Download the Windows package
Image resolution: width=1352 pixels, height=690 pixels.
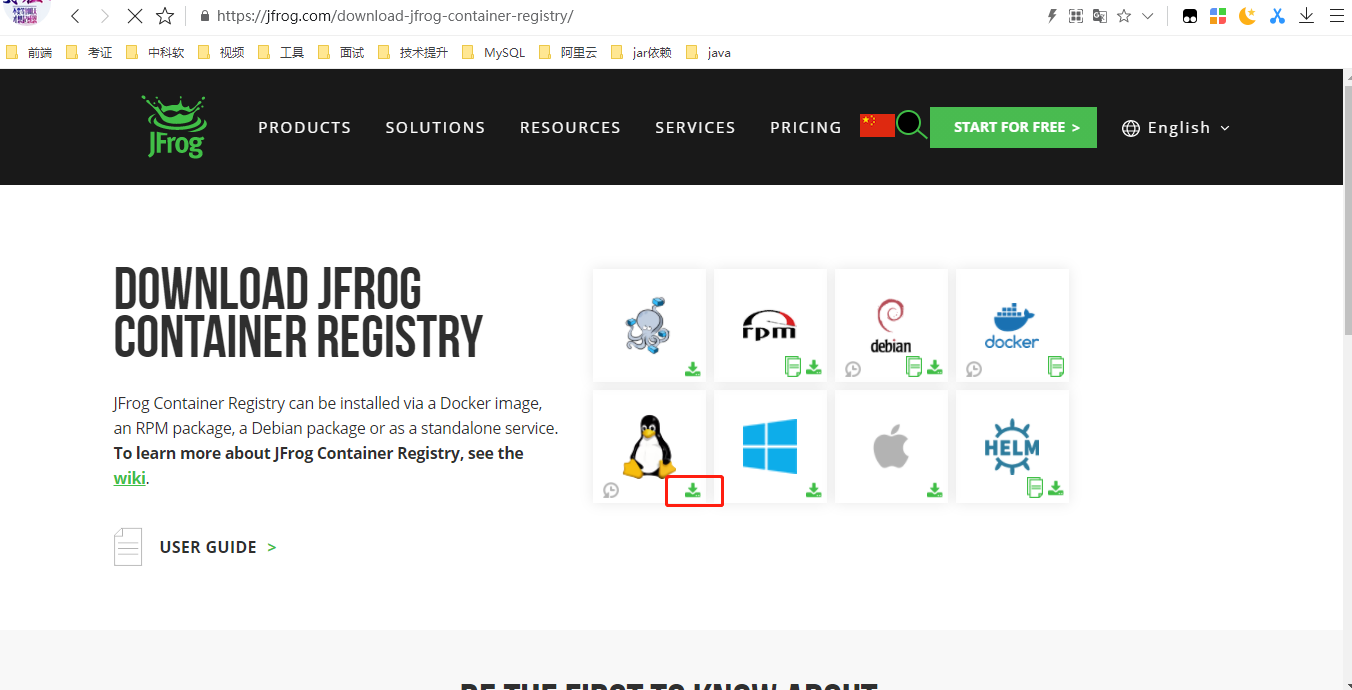pyautogui.click(x=814, y=490)
